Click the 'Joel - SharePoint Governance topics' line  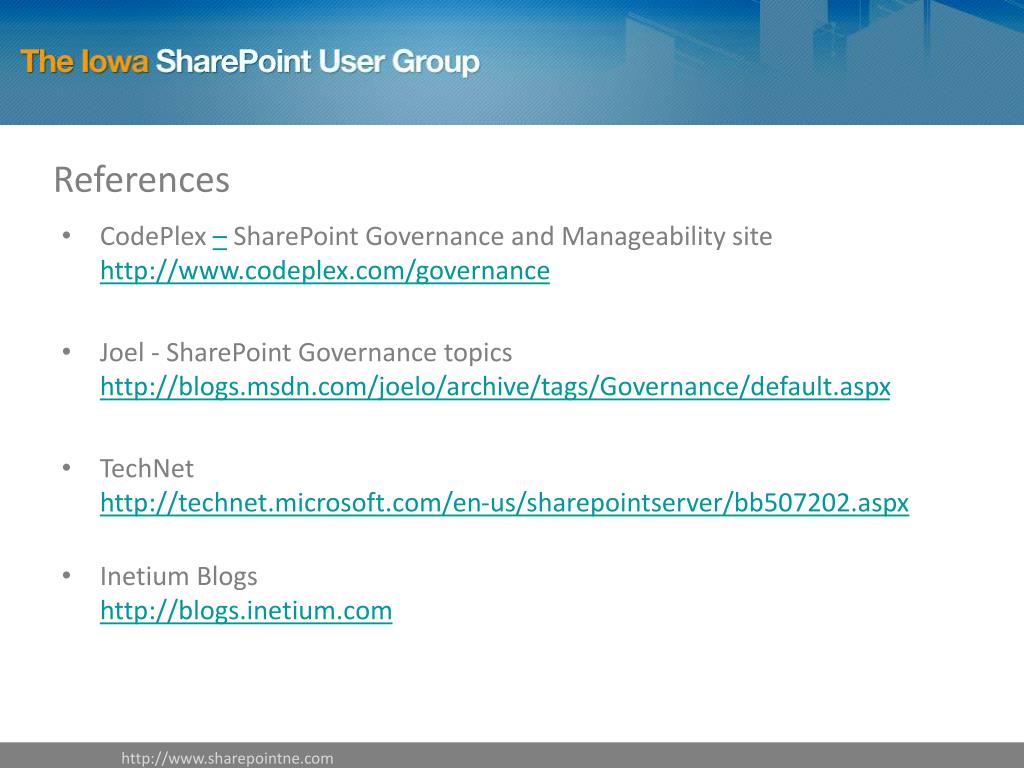coord(306,353)
